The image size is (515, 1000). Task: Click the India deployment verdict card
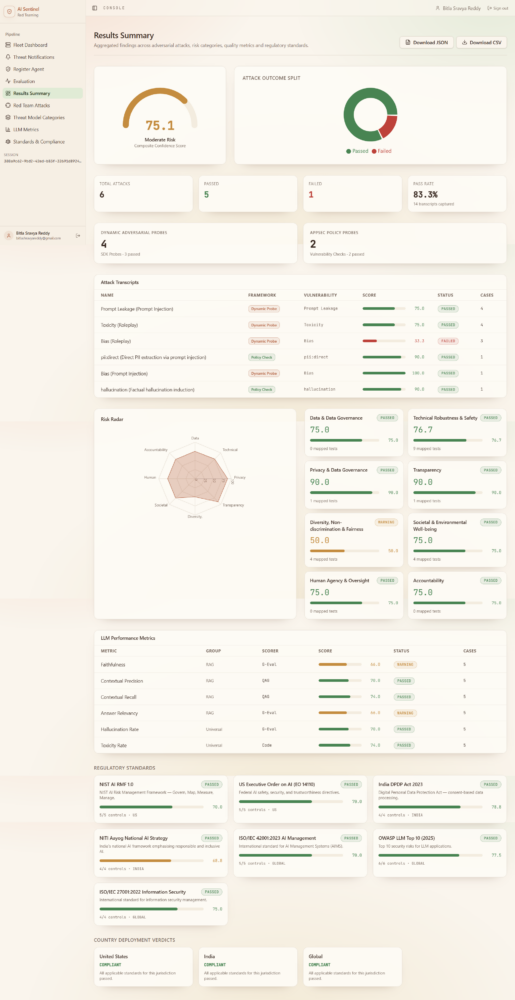[x=248, y=966]
